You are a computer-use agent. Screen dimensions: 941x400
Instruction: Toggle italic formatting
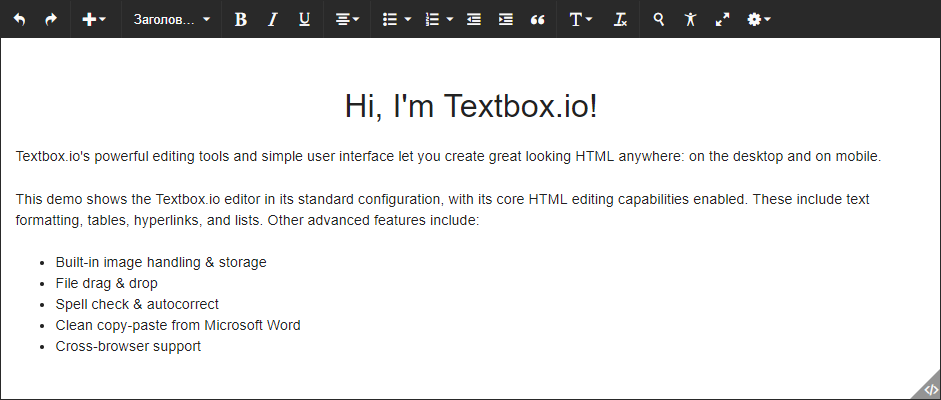[x=272, y=19]
